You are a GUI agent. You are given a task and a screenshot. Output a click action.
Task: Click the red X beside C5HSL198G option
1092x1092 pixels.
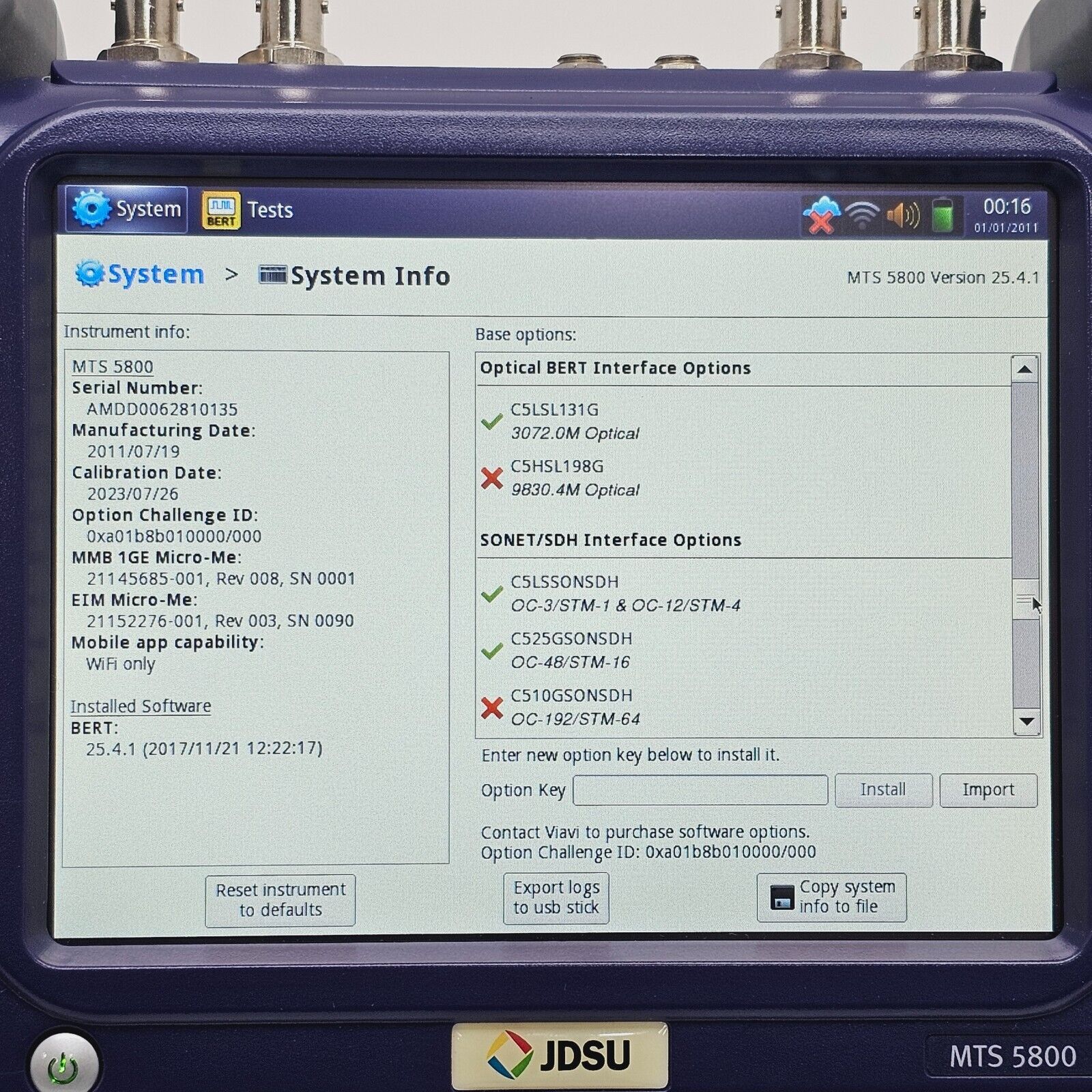point(493,479)
